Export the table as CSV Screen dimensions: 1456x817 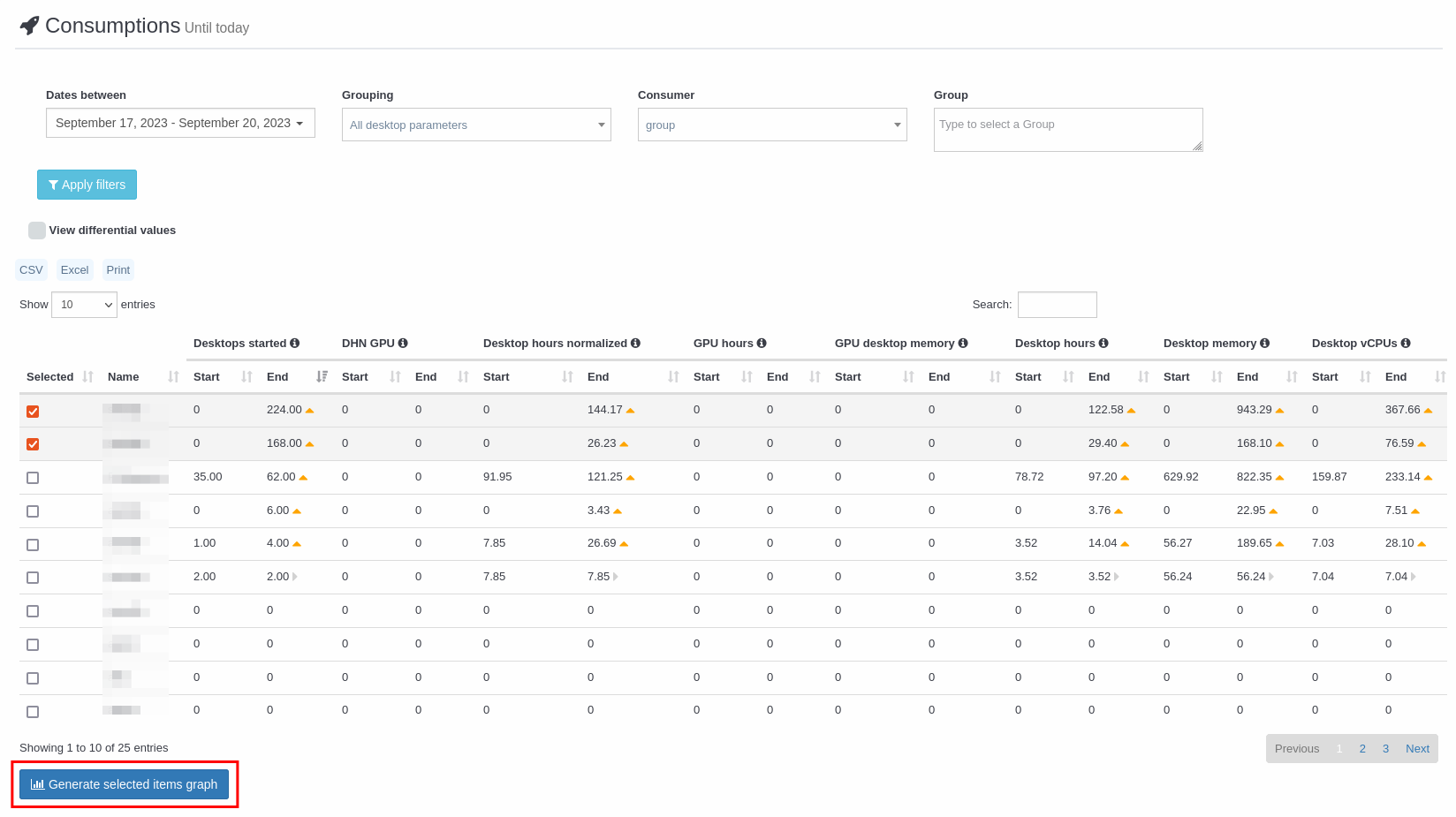click(x=31, y=270)
